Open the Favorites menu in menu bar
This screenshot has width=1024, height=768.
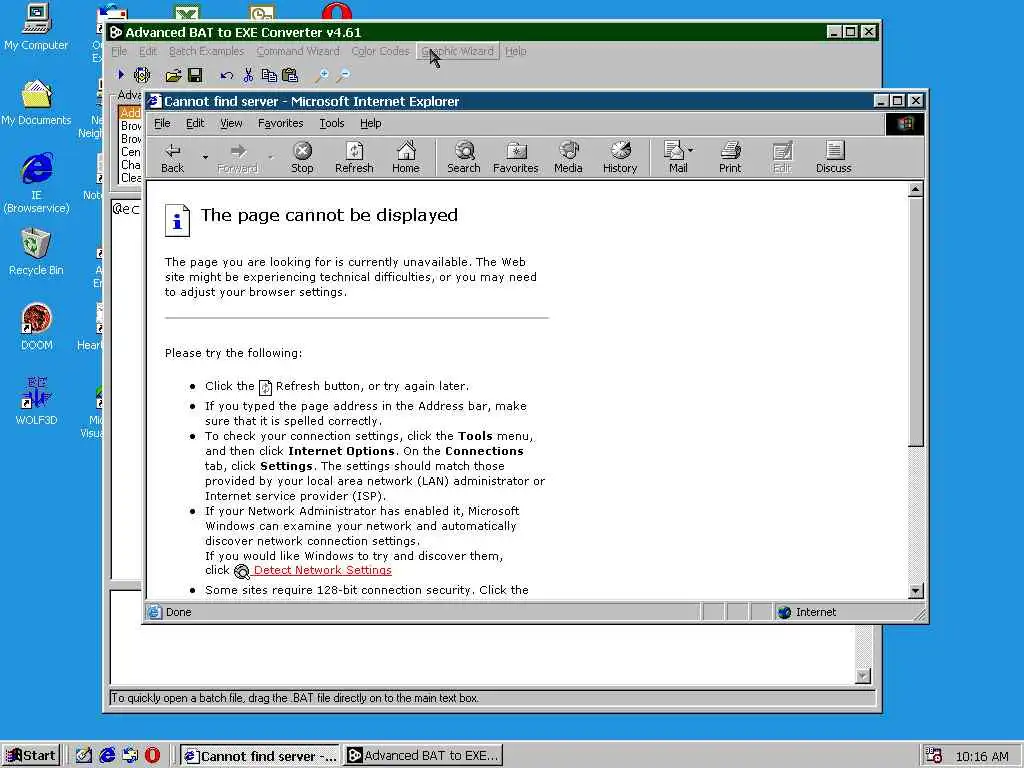click(x=281, y=123)
